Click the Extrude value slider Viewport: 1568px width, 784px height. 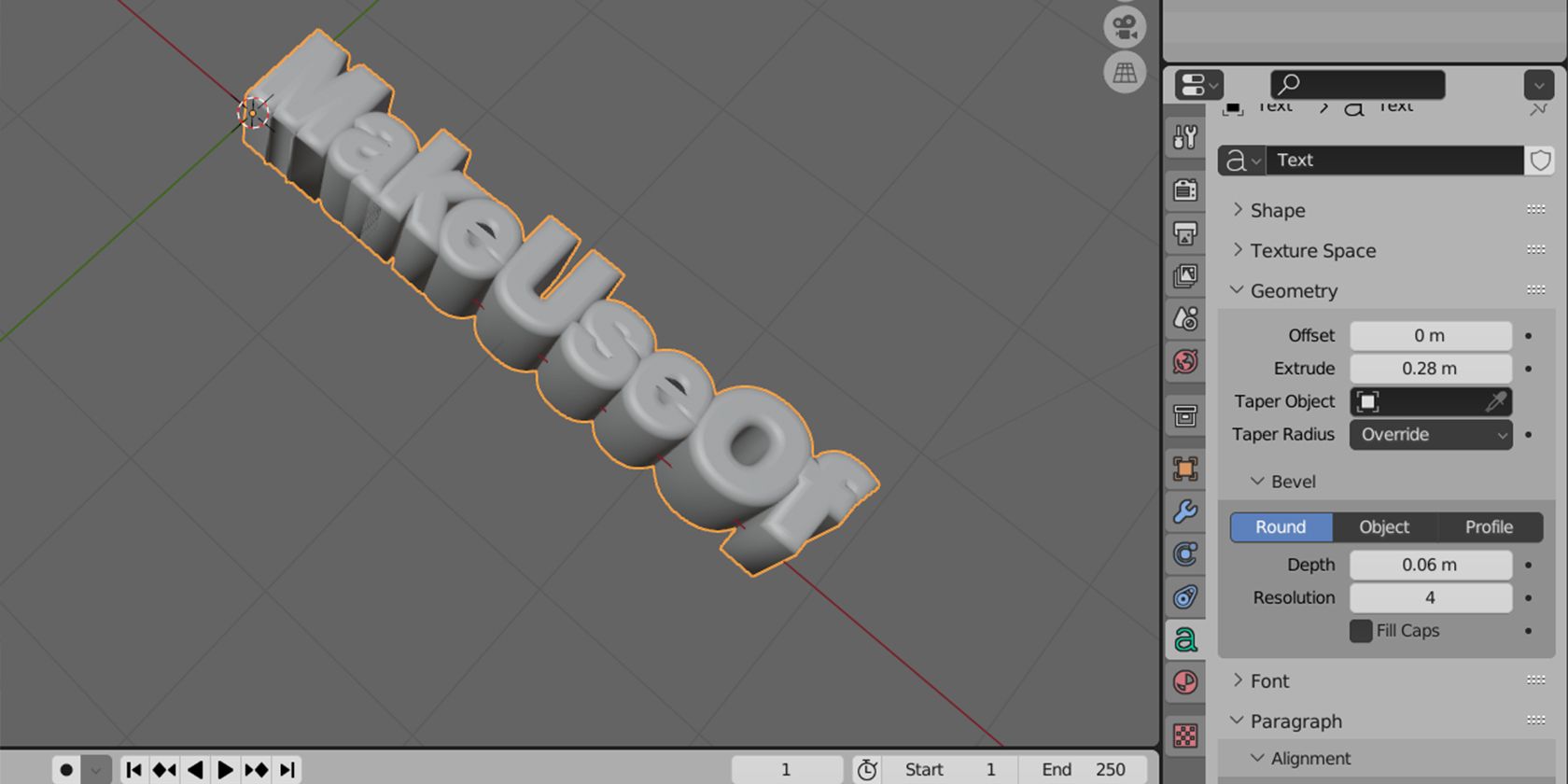pyautogui.click(x=1431, y=368)
